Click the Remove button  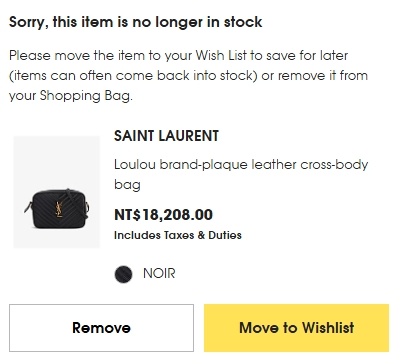coord(101,328)
